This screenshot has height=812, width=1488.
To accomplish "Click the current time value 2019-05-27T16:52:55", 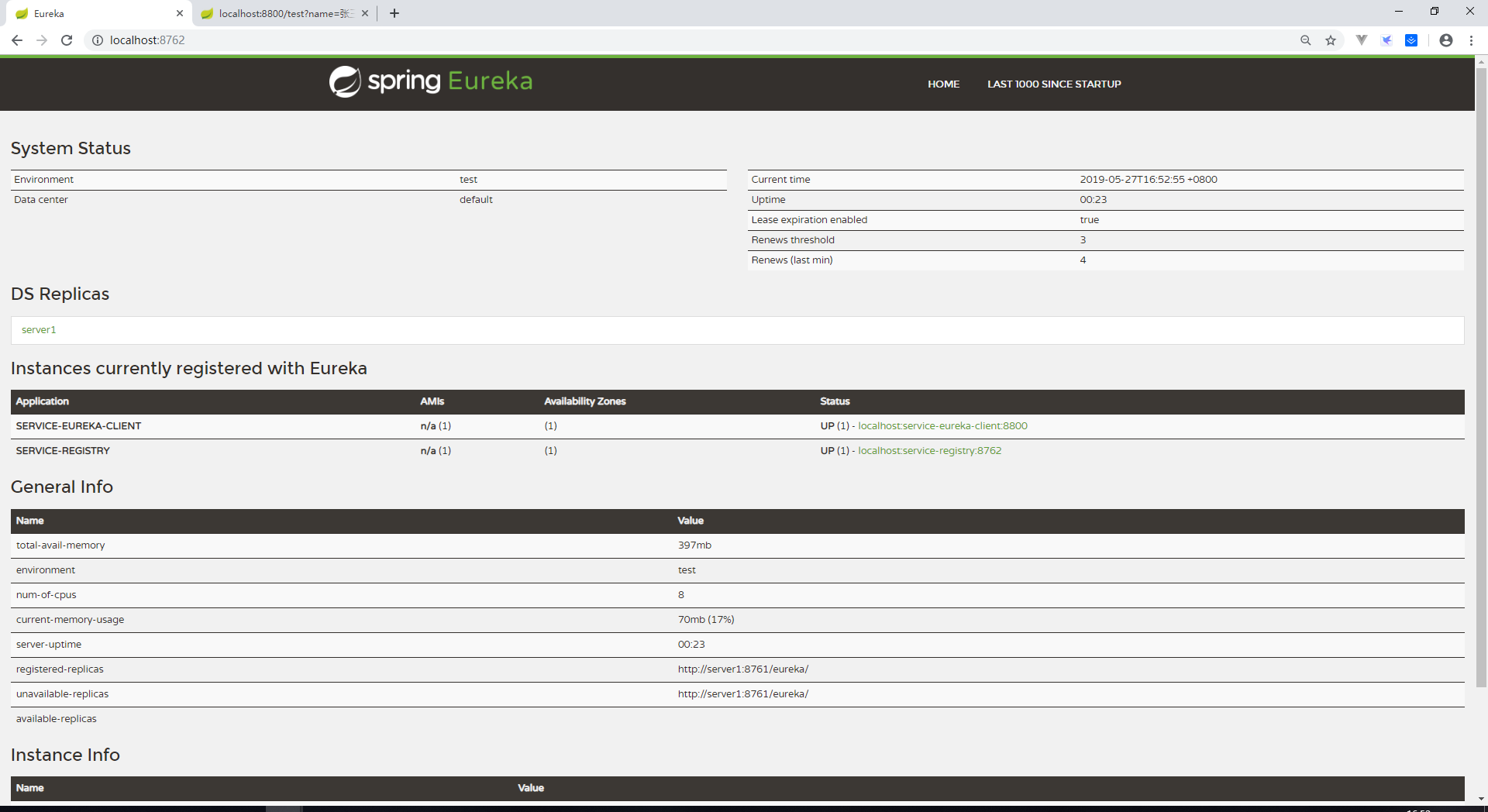I will pos(1149,180).
